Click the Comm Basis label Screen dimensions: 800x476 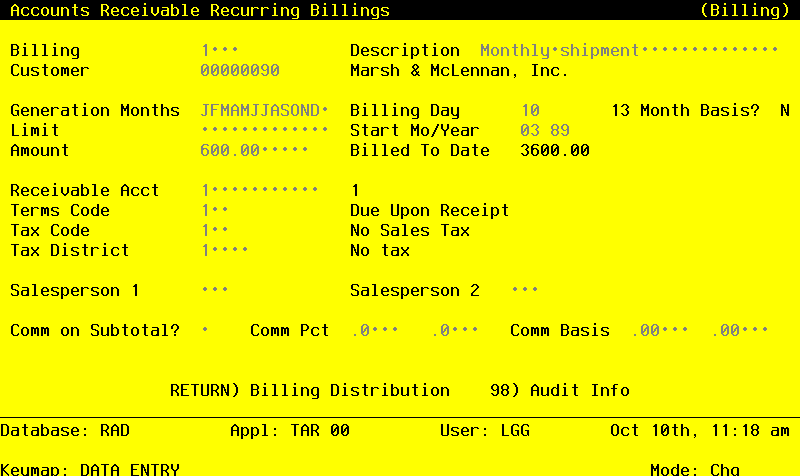point(560,330)
